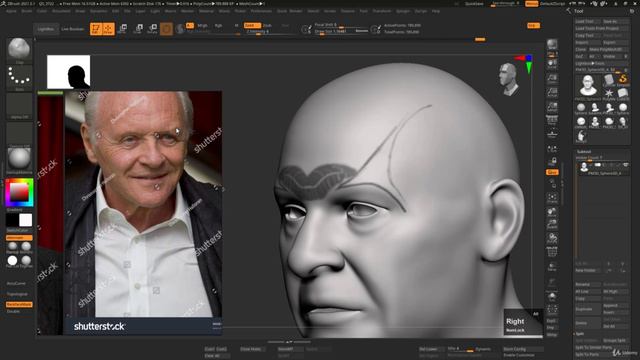Toggle the Gizmo 3D icon

click(x=166, y=29)
